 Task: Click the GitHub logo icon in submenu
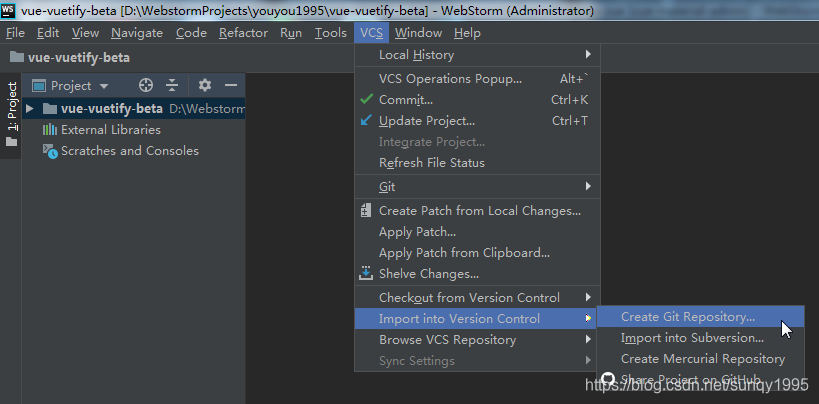(x=607, y=379)
